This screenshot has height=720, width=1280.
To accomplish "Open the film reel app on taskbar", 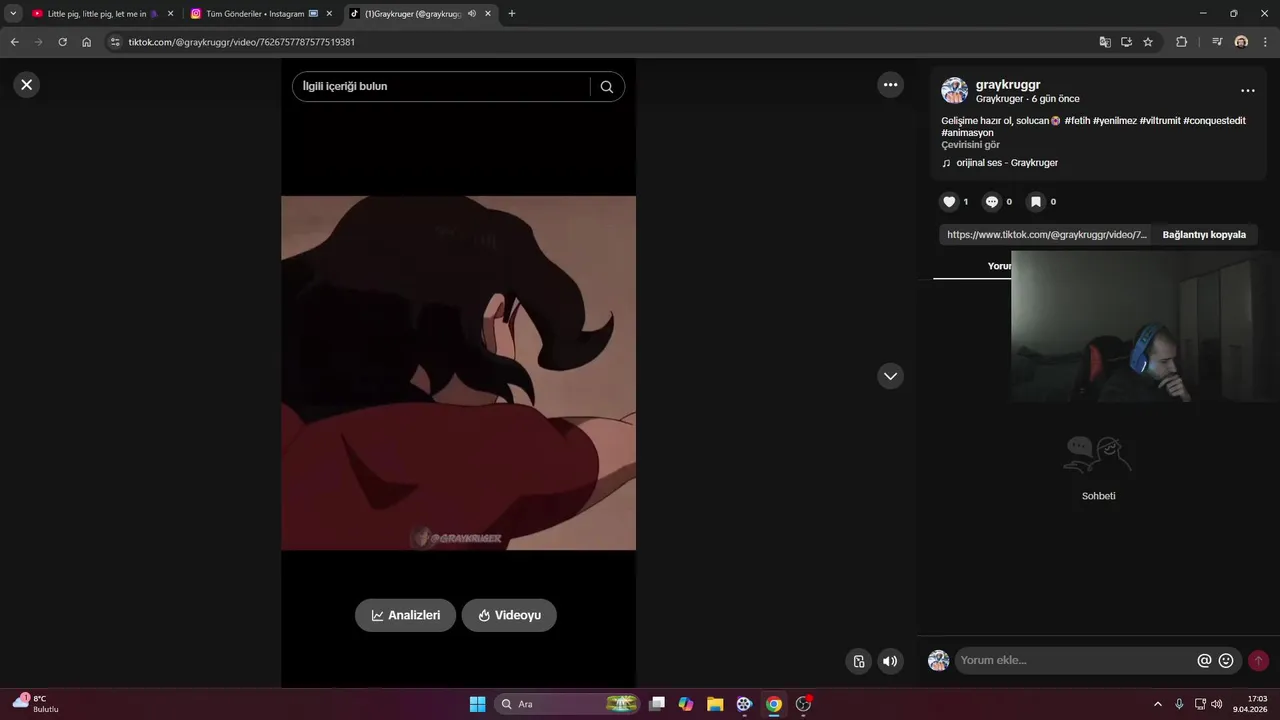I will (744, 704).
